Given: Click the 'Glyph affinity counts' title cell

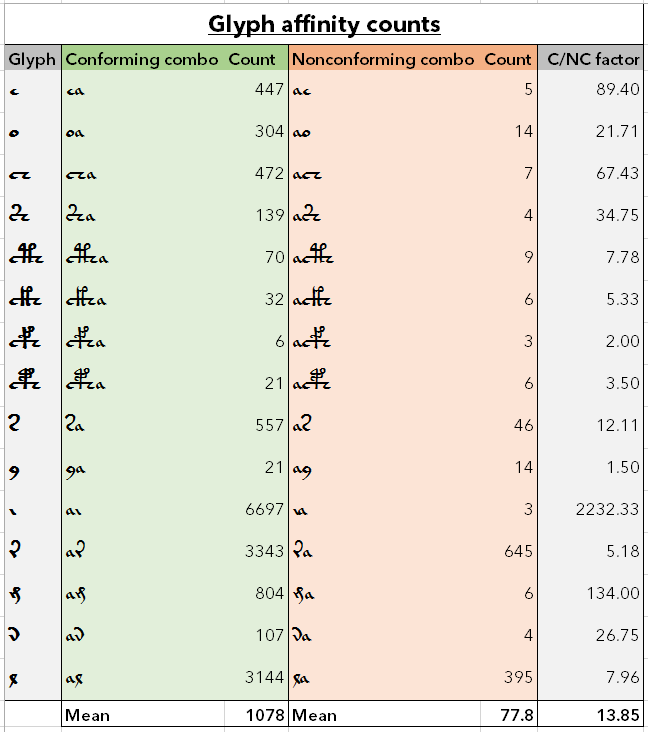Looking at the screenshot, I should point(324,22).
